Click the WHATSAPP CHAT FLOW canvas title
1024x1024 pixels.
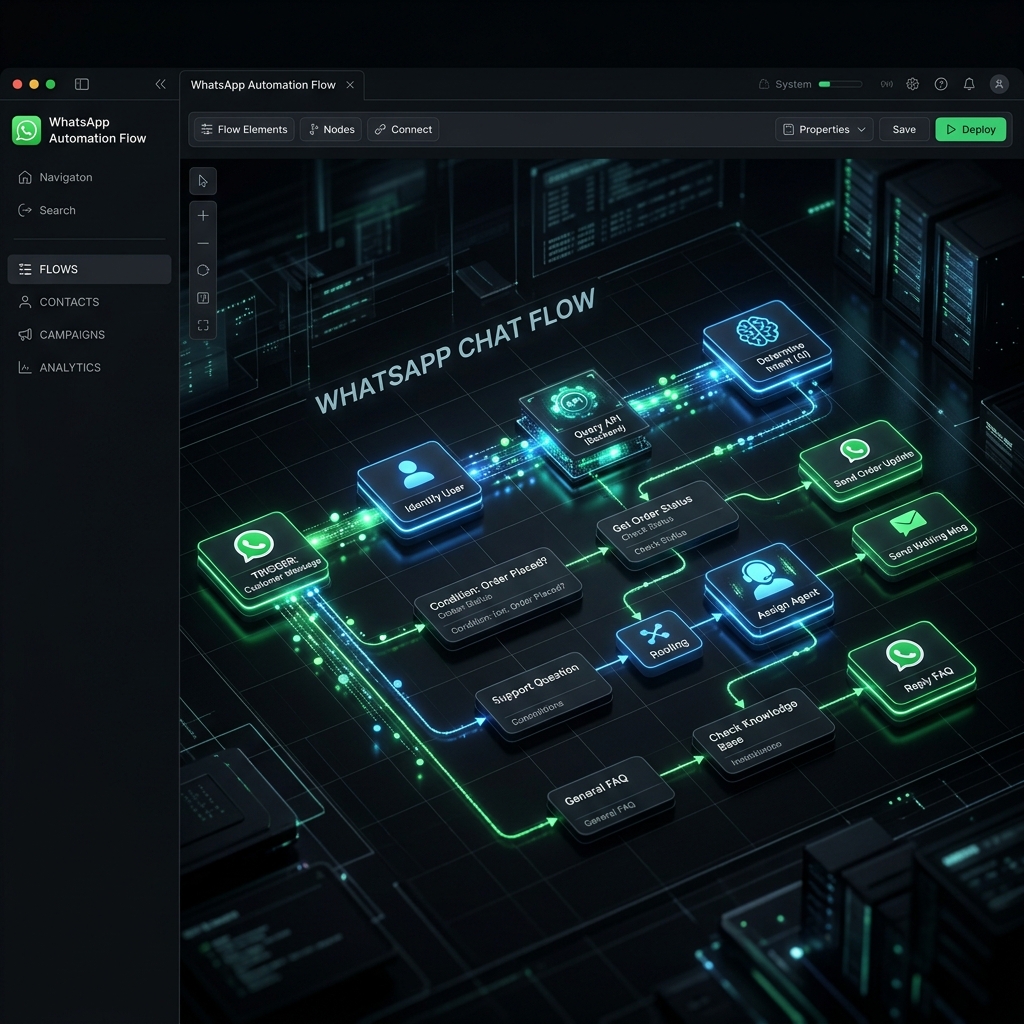coord(455,349)
